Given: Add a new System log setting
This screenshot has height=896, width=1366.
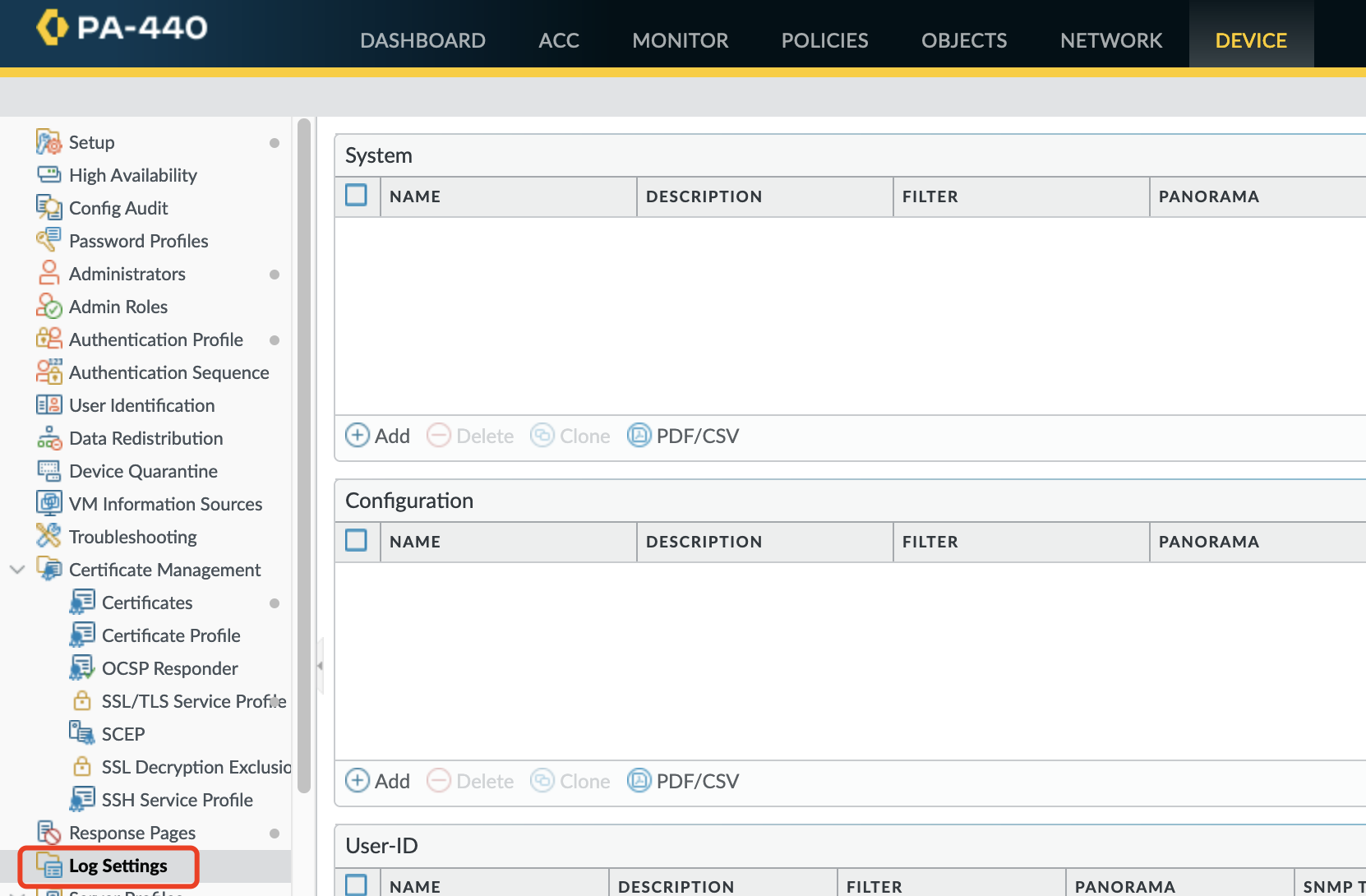Looking at the screenshot, I should [x=377, y=436].
